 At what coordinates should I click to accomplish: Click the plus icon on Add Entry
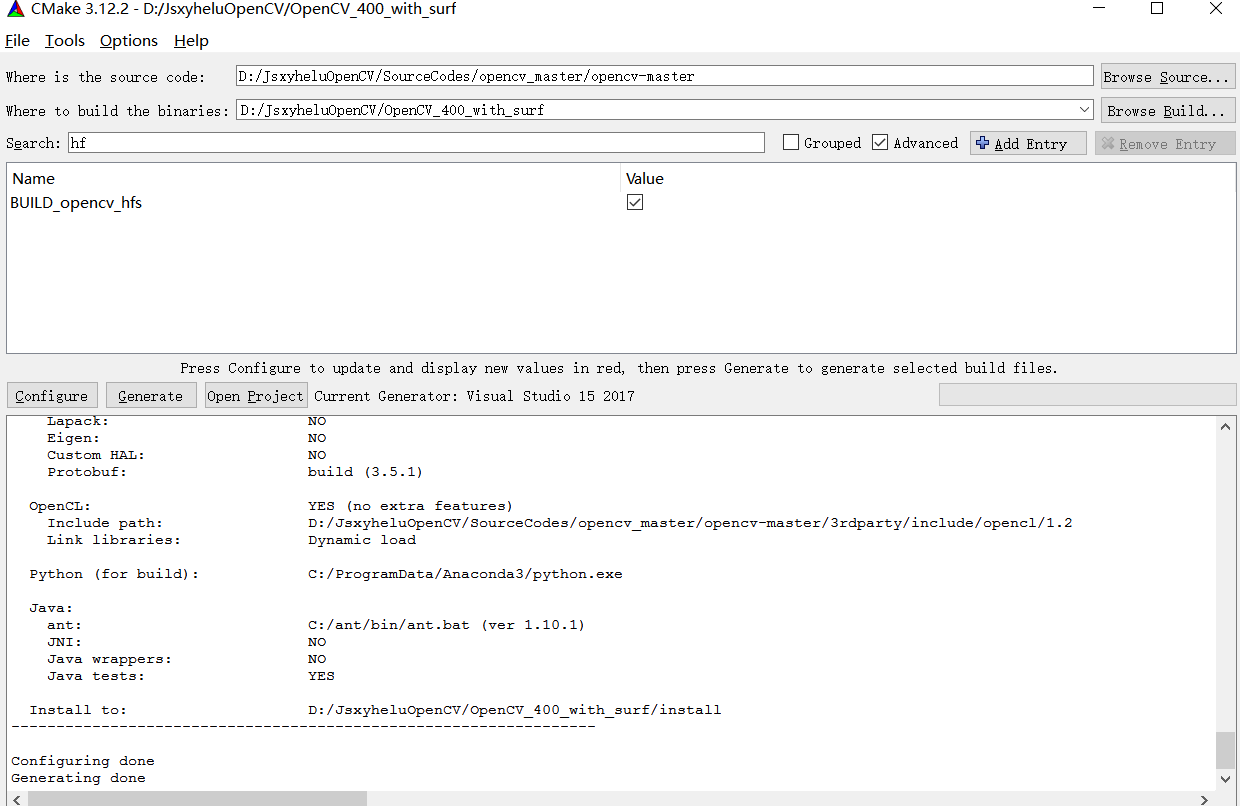982,143
